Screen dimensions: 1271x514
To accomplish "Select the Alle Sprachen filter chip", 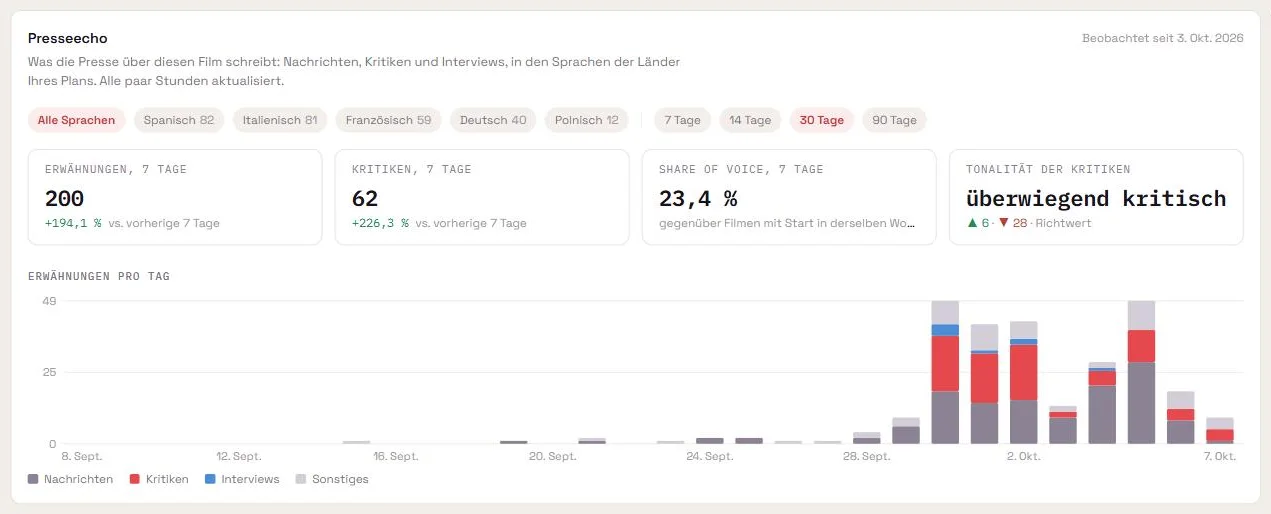I will coord(76,120).
